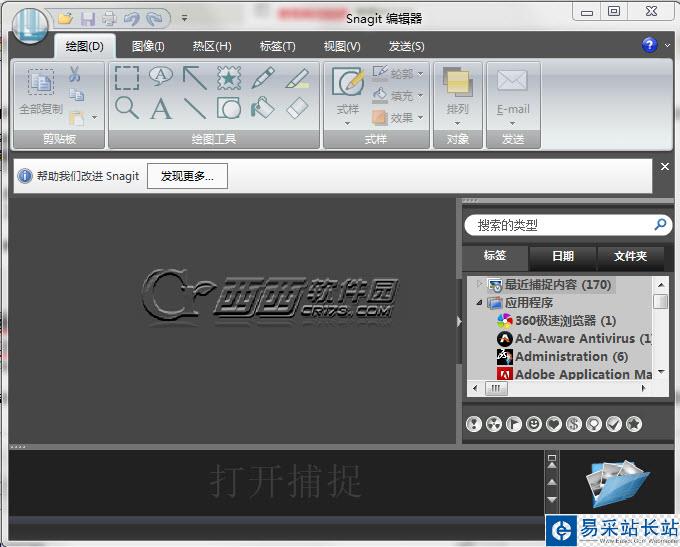Image resolution: width=680 pixels, height=547 pixels.
Task: Collapse the 应用程序 tree node
Action: [479, 302]
